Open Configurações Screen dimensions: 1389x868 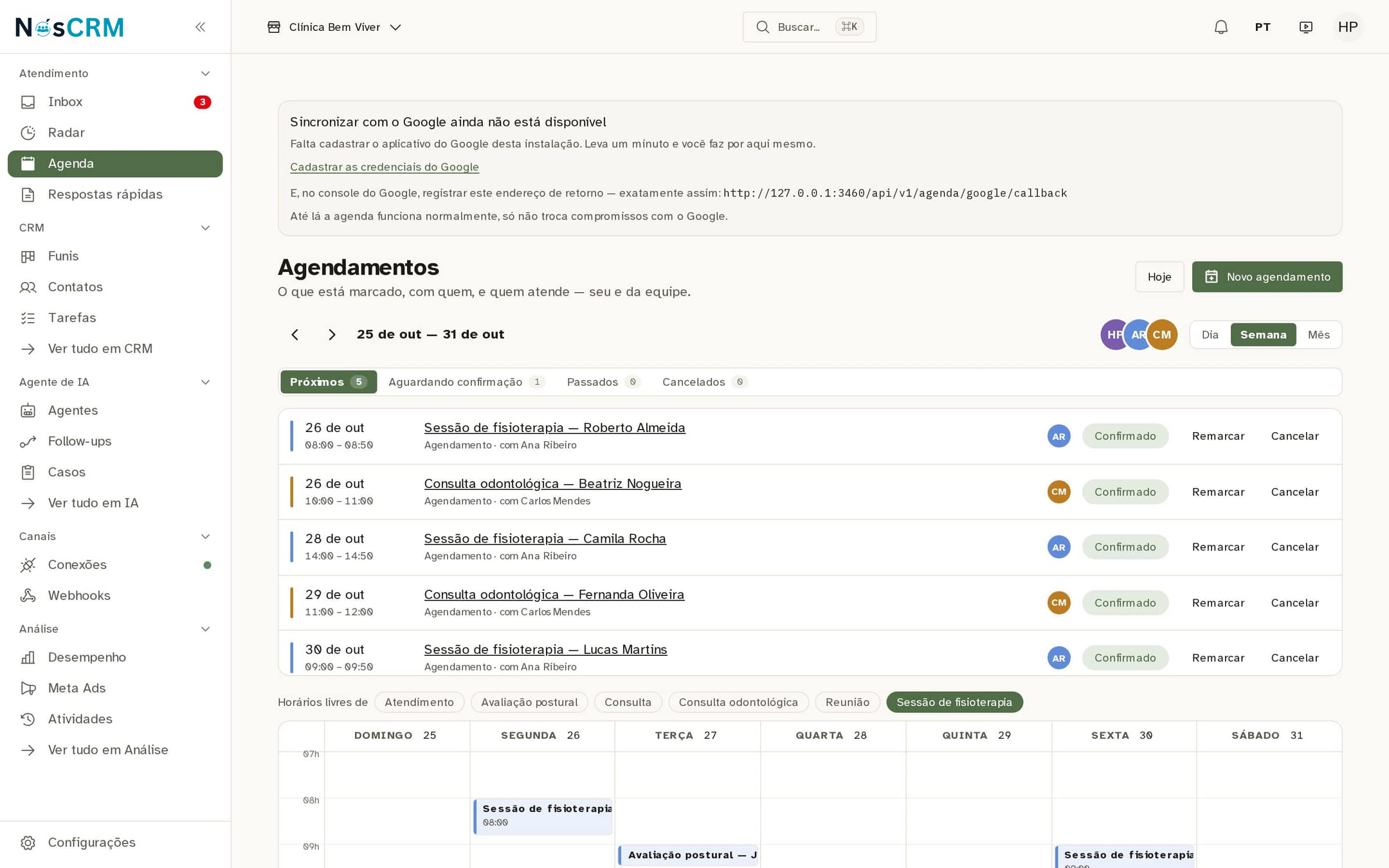pyautogui.click(x=115, y=842)
